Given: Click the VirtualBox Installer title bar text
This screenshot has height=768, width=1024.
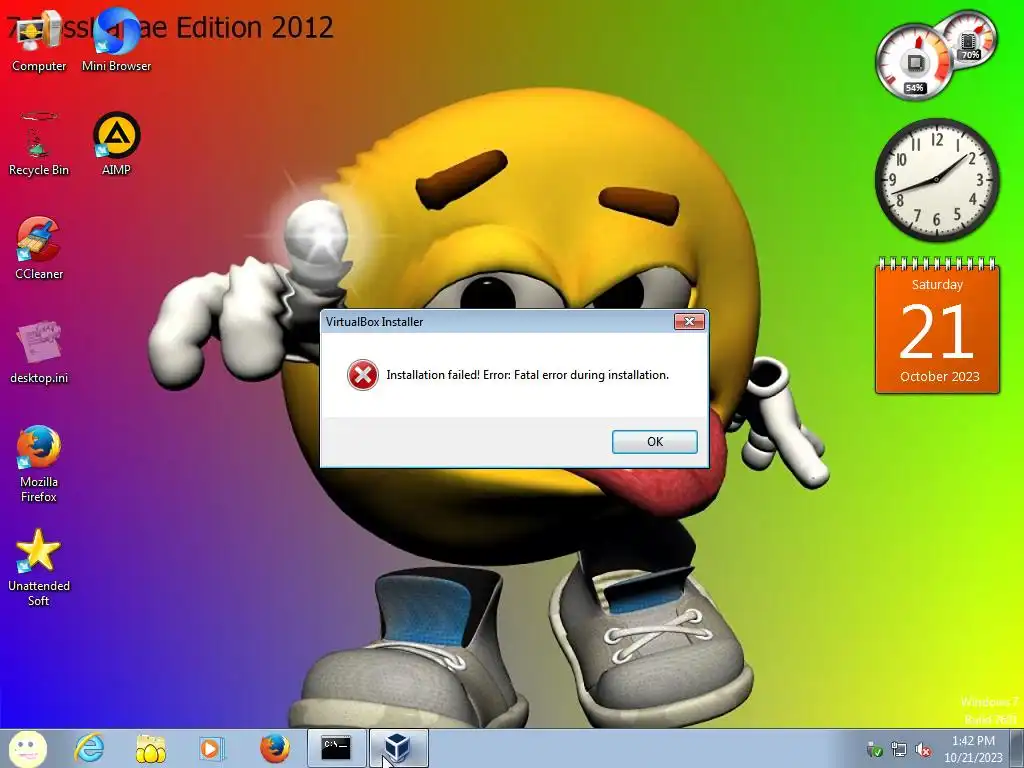Looking at the screenshot, I should [374, 322].
